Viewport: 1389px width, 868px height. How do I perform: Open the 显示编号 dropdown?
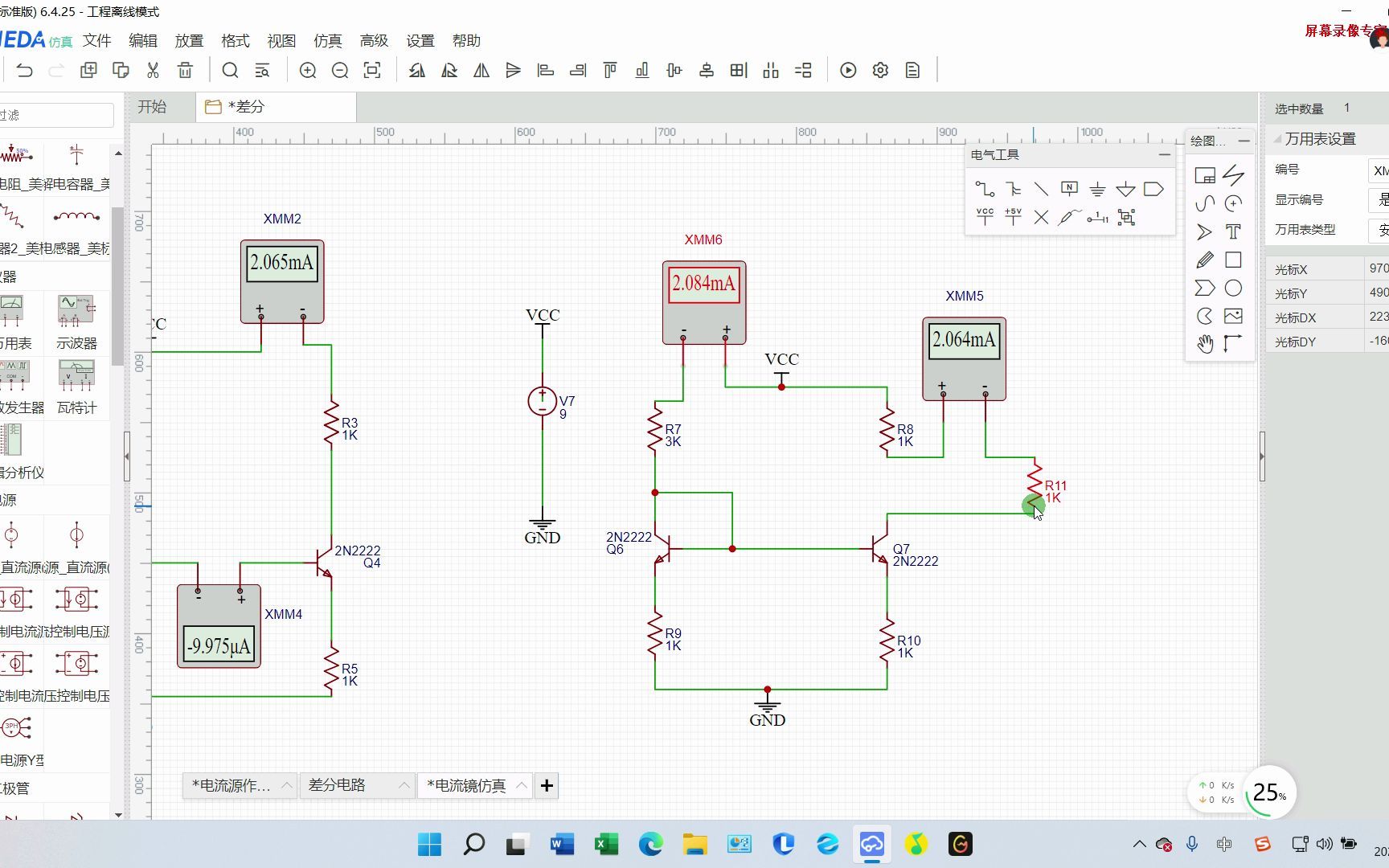click(x=1379, y=199)
